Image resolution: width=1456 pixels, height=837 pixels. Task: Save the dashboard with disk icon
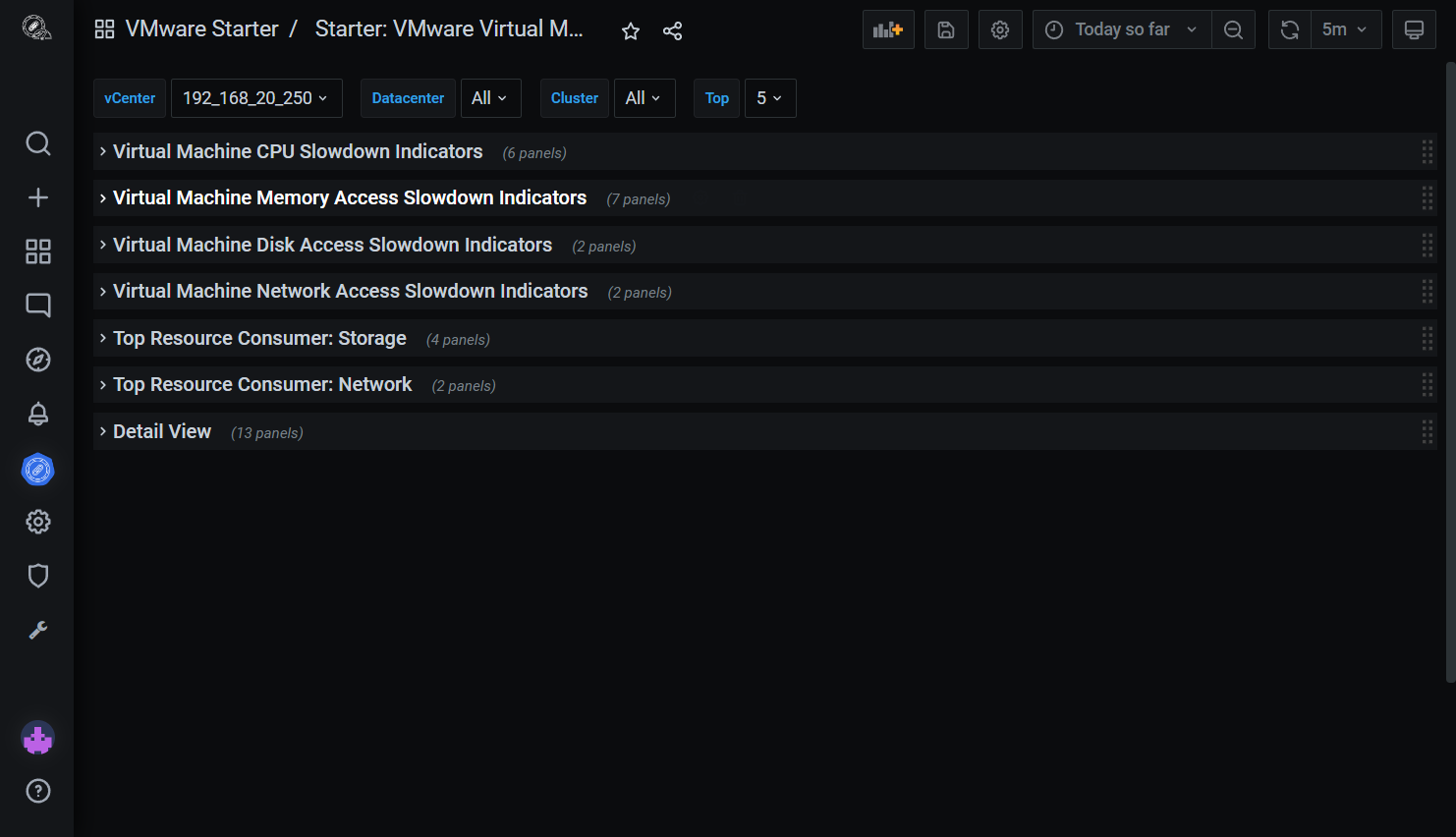tap(946, 29)
